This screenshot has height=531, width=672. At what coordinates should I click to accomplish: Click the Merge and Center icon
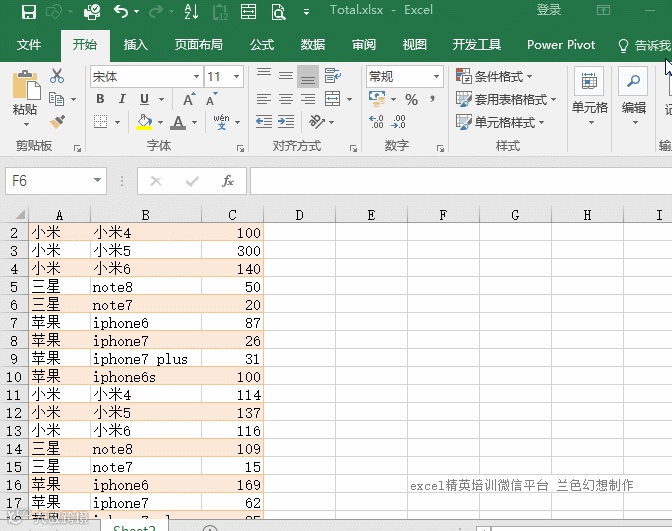pos(333,99)
